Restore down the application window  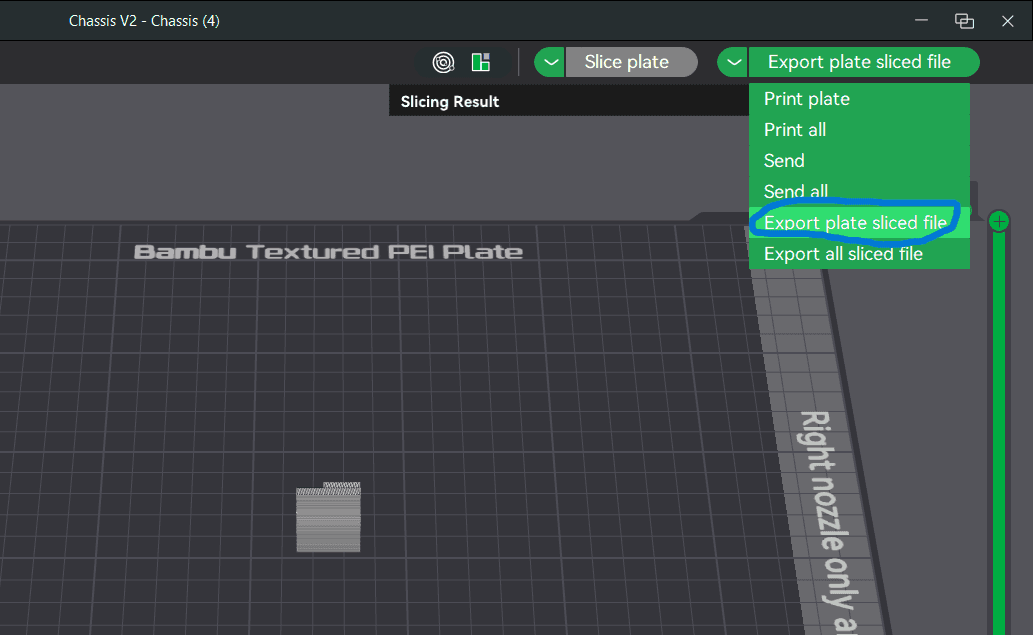pyautogui.click(x=964, y=21)
